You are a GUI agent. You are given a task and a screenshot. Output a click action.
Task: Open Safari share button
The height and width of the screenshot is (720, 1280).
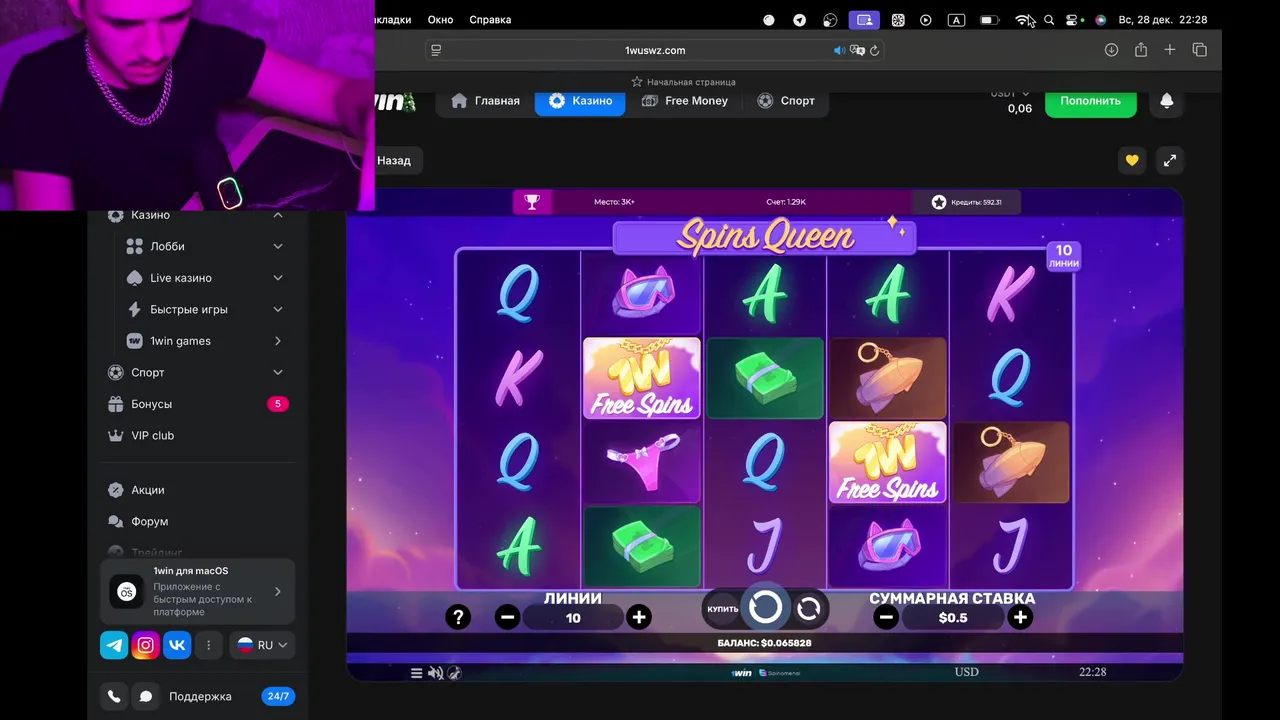pyautogui.click(x=1141, y=50)
